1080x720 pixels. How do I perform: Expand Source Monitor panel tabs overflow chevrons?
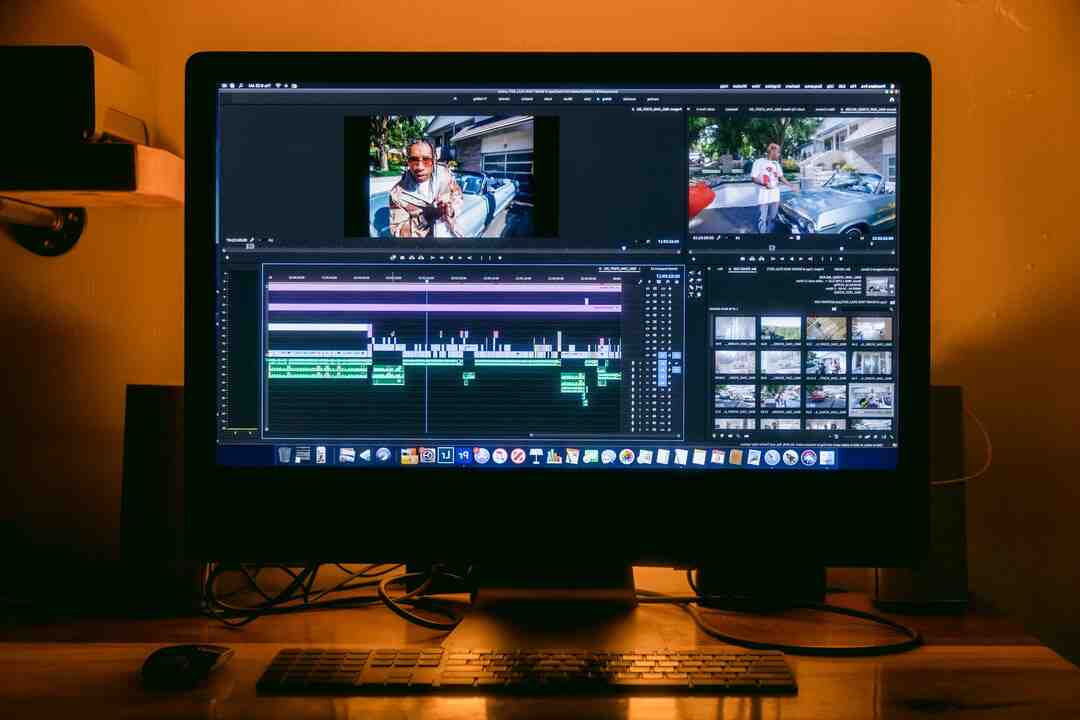(688, 109)
